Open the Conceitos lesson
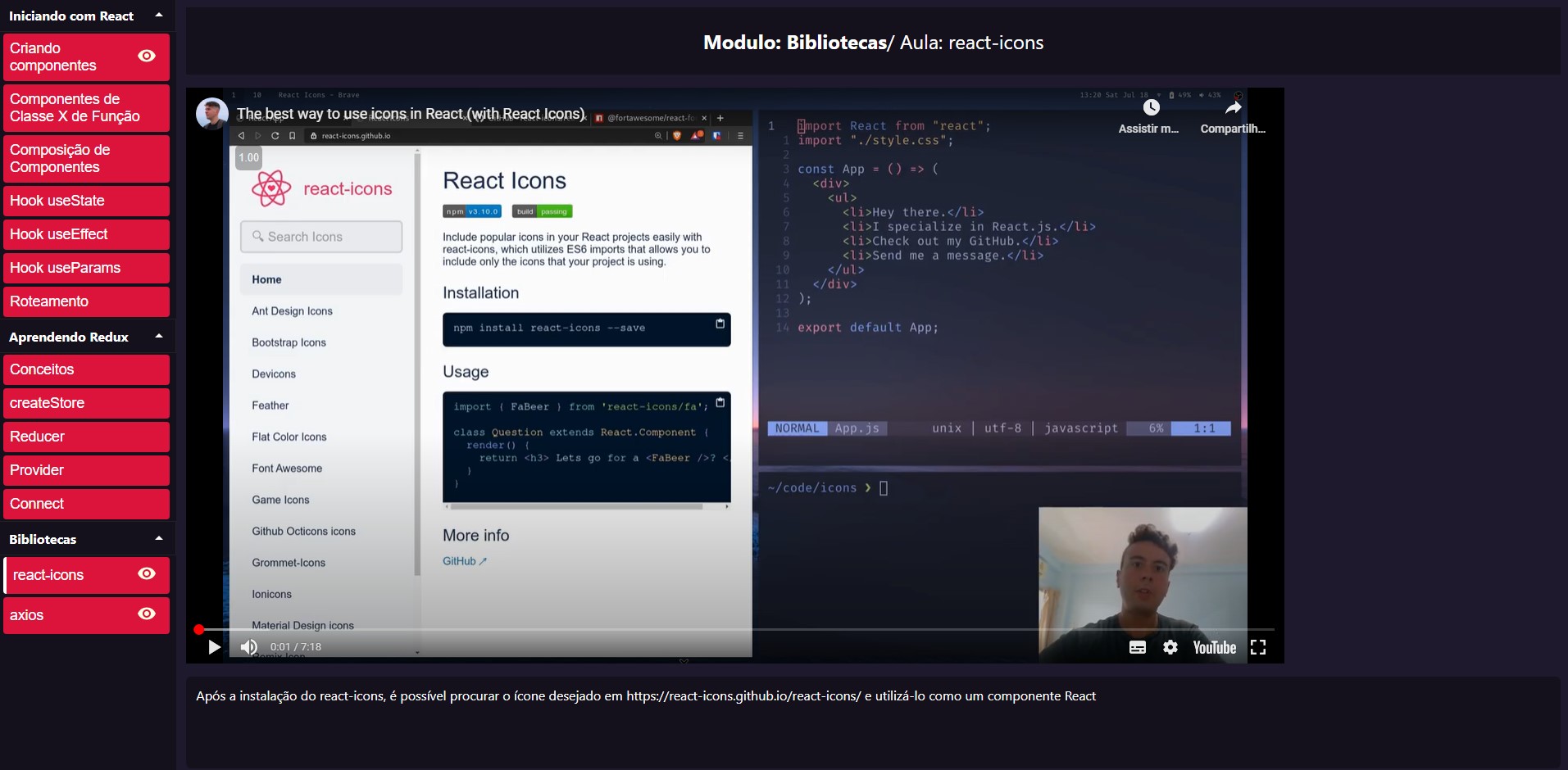The width and height of the screenshot is (1568, 770). click(86, 369)
